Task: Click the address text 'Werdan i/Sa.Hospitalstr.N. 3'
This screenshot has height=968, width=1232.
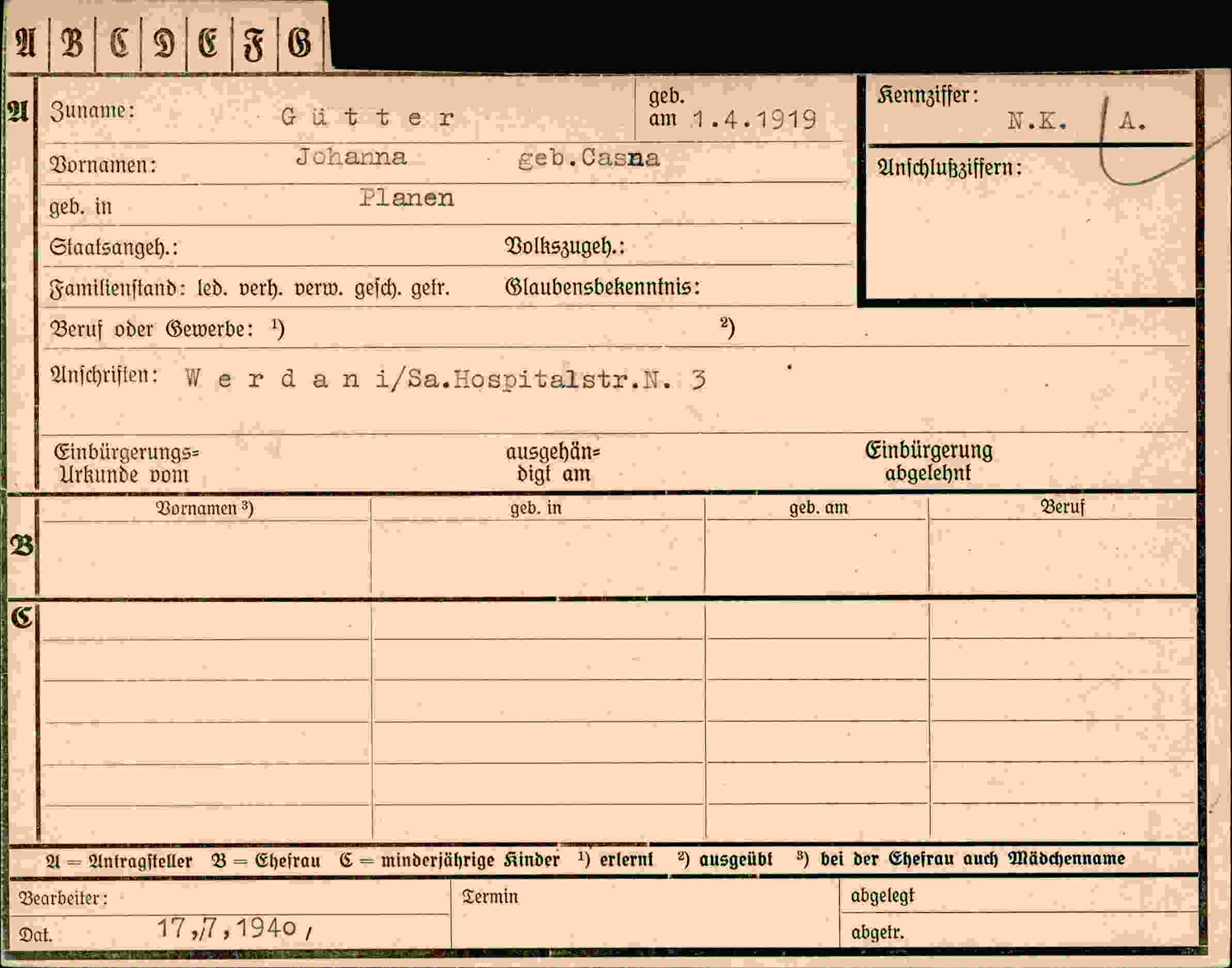Action: pos(445,379)
